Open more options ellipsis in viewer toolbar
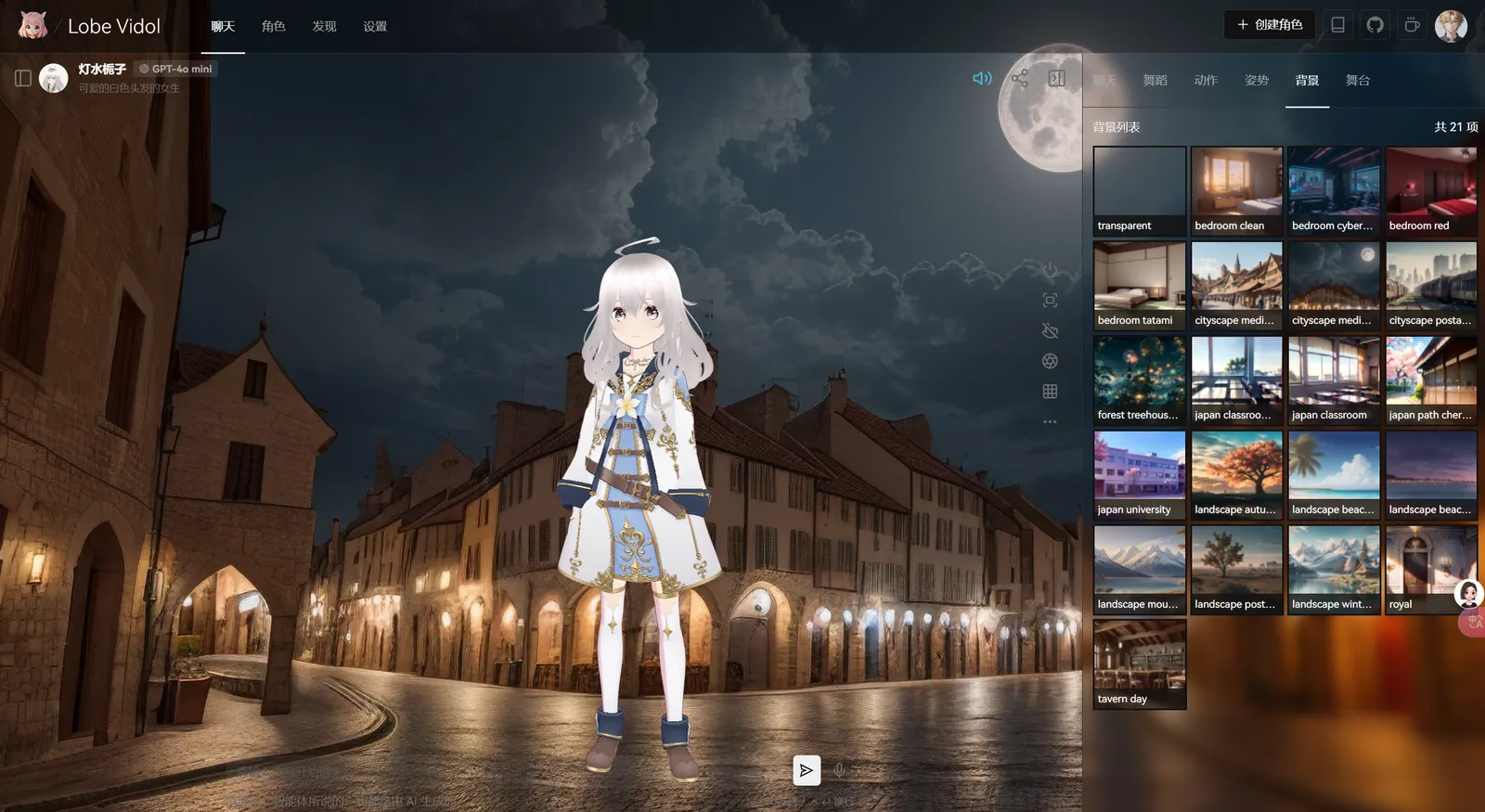1485x812 pixels. pyautogui.click(x=1050, y=421)
